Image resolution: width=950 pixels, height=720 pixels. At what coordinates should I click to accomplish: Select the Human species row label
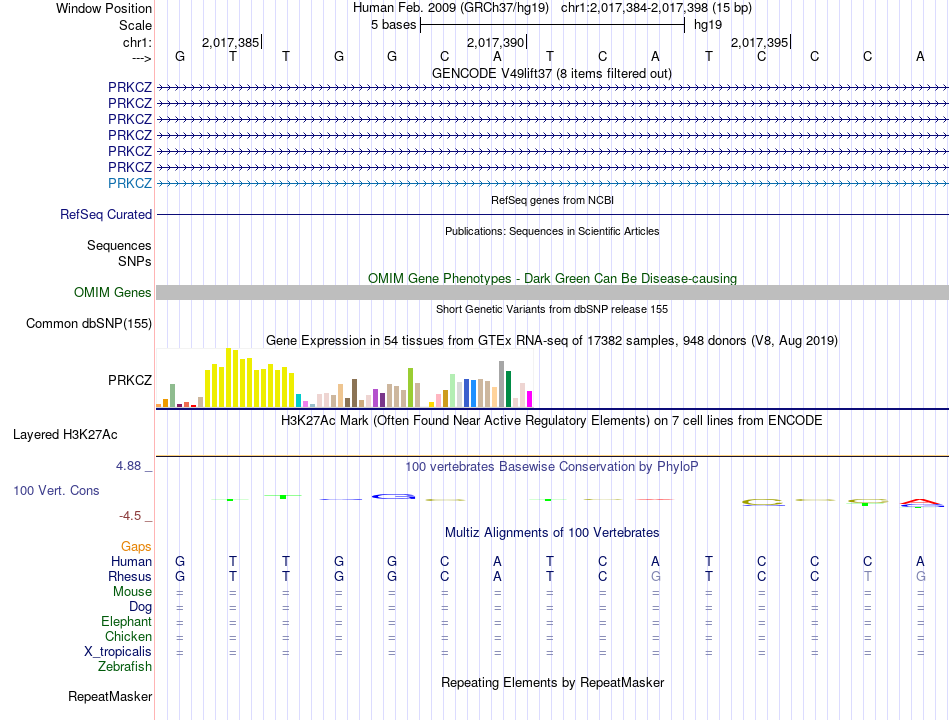(x=131, y=562)
